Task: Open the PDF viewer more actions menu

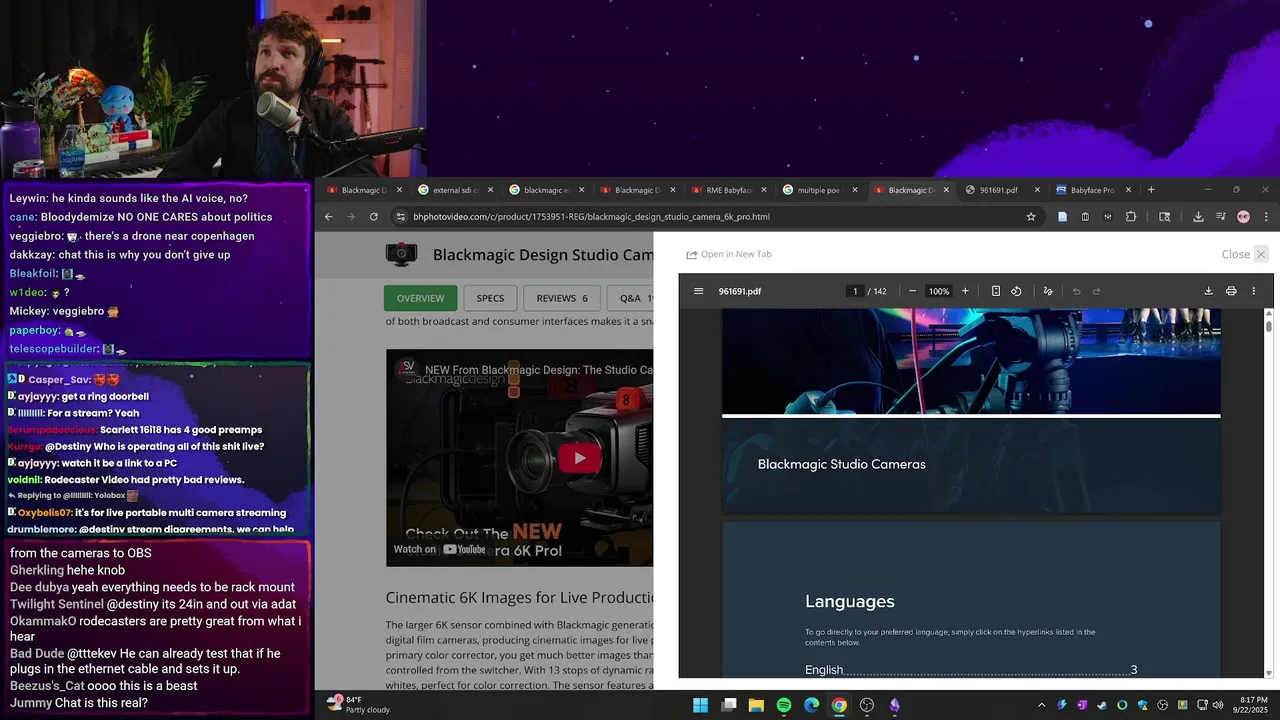Action: [1253, 291]
